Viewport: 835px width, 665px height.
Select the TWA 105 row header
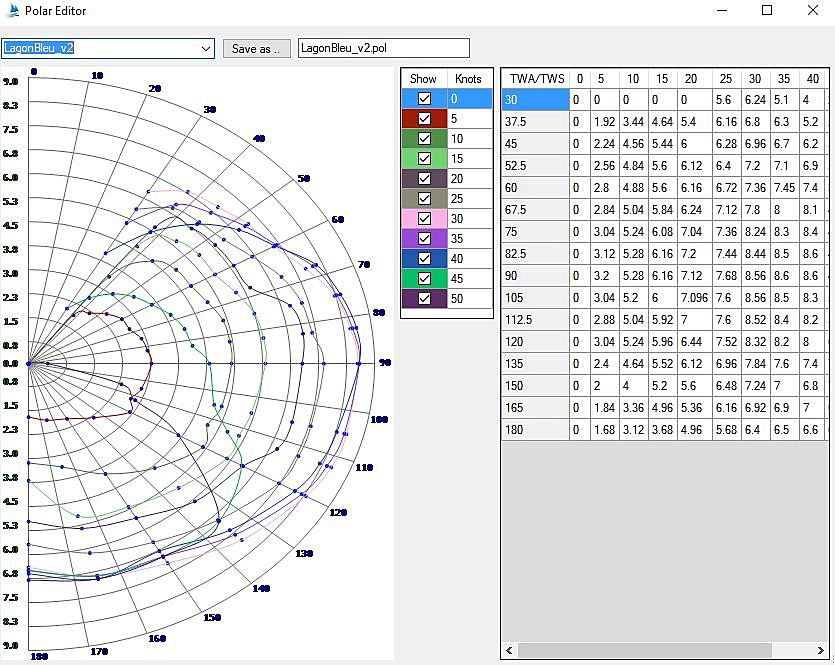coord(536,298)
